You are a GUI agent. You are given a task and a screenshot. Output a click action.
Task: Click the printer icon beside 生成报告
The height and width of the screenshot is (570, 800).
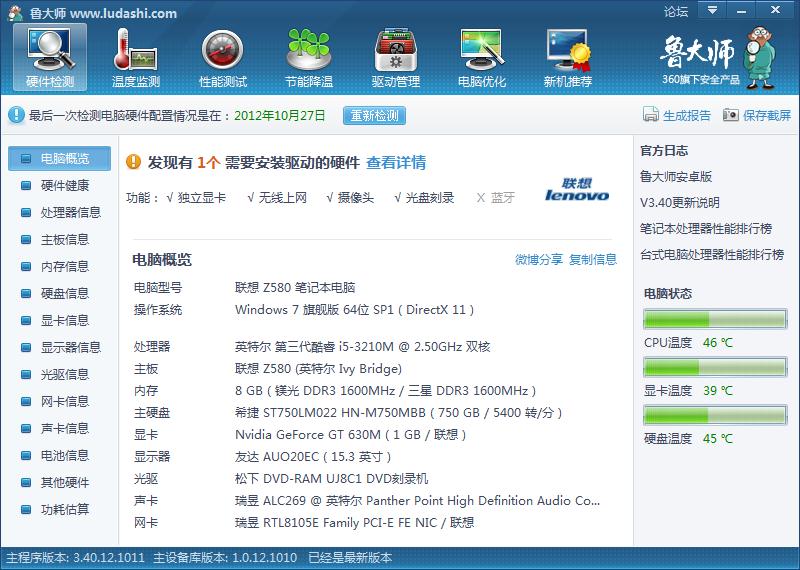pyautogui.click(x=651, y=115)
